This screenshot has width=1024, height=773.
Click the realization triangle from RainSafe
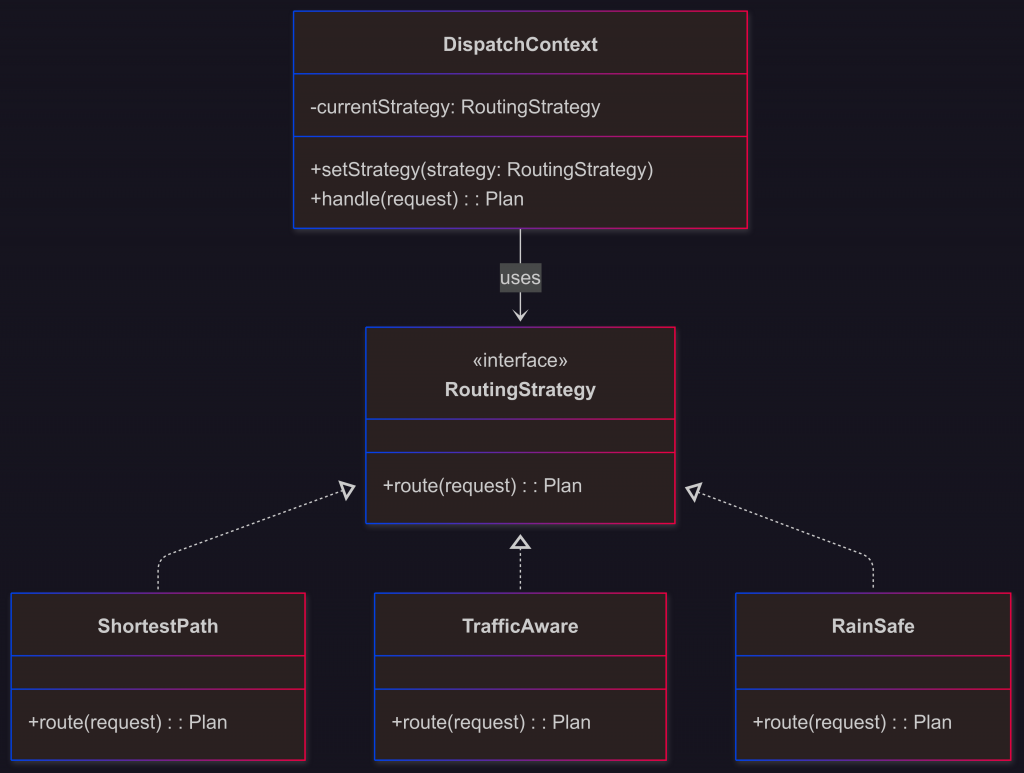[x=694, y=492]
